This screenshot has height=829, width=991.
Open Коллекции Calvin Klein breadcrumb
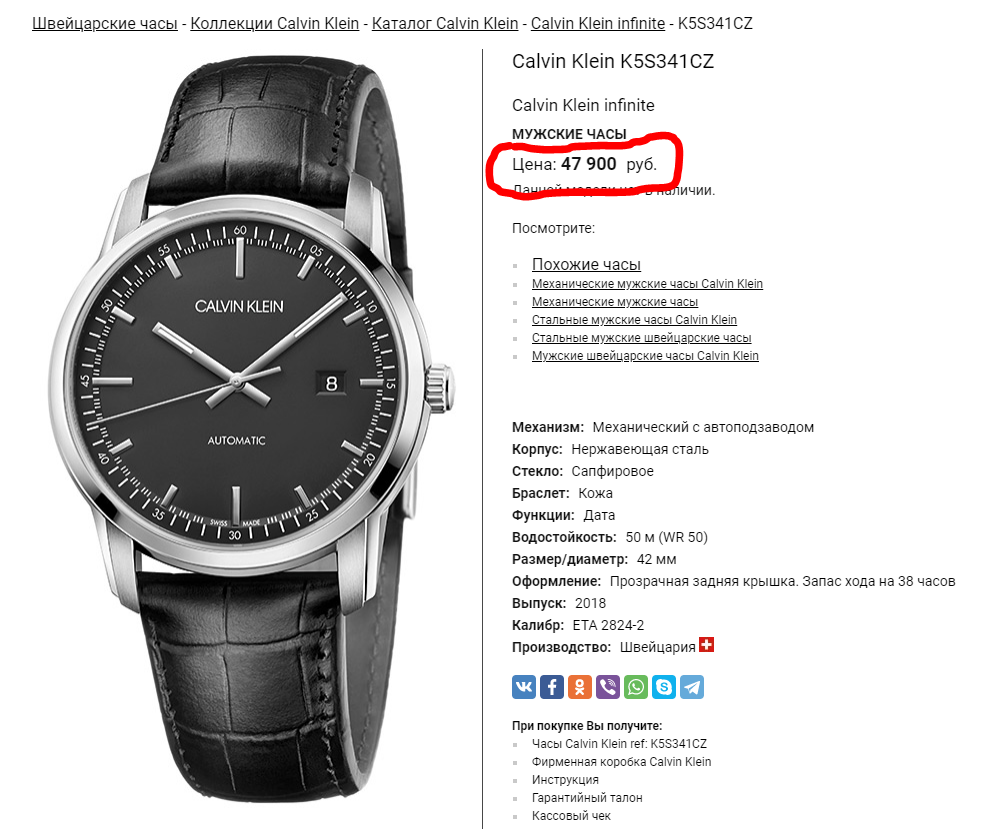tap(274, 23)
